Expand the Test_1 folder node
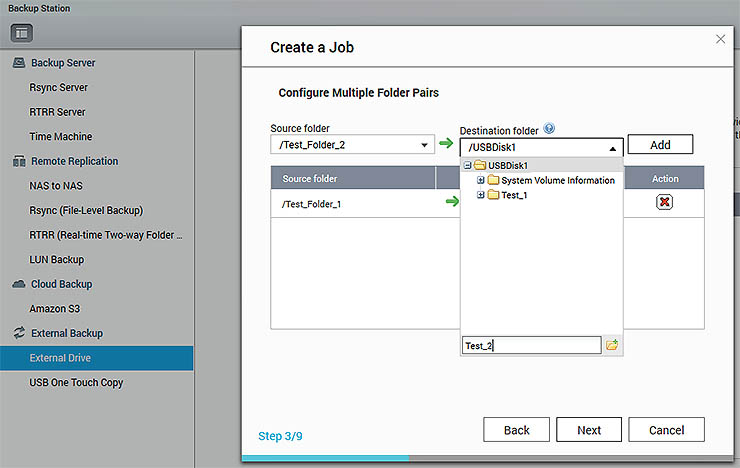The width and height of the screenshot is (740, 468). [481, 195]
